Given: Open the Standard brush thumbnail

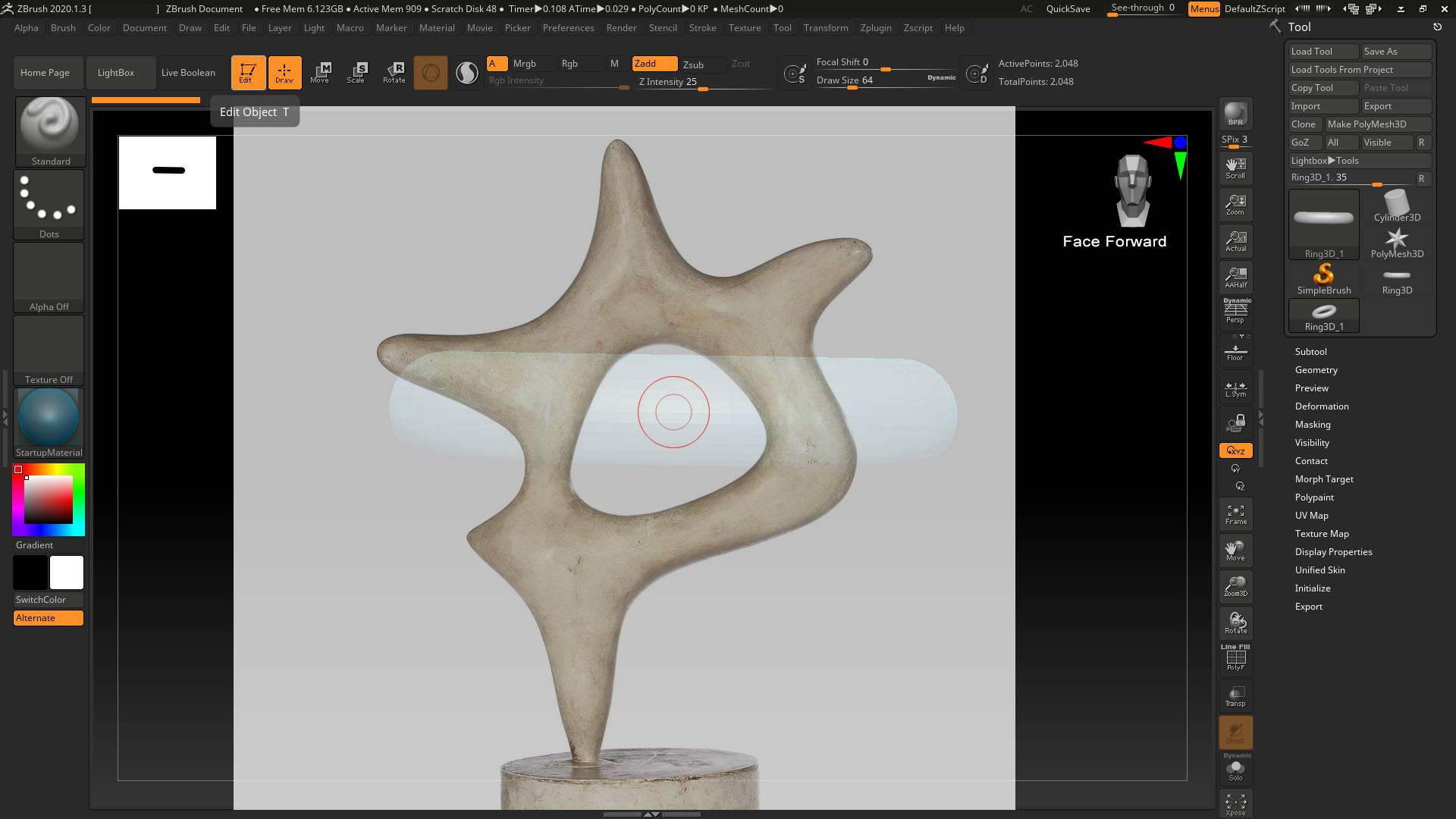Looking at the screenshot, I should 50,131.
